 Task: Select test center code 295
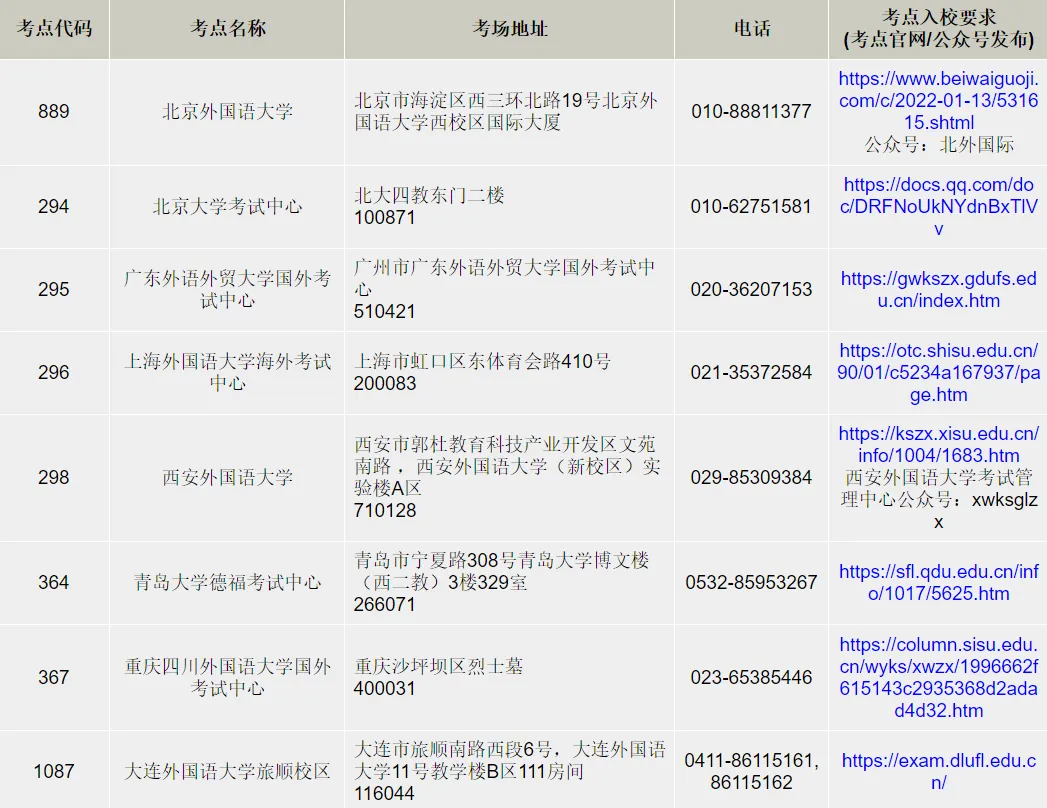[54, 289]
